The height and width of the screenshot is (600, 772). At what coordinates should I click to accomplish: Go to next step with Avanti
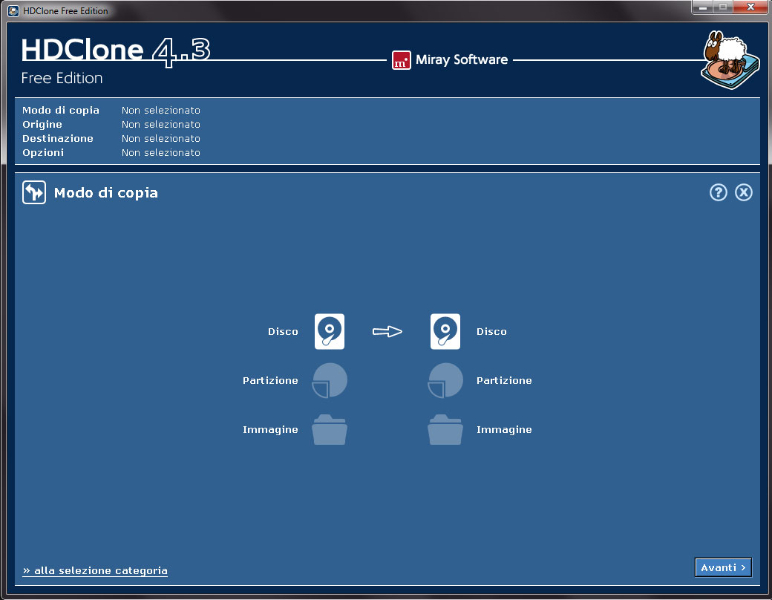pyautogui.click(x=723, y=568)
